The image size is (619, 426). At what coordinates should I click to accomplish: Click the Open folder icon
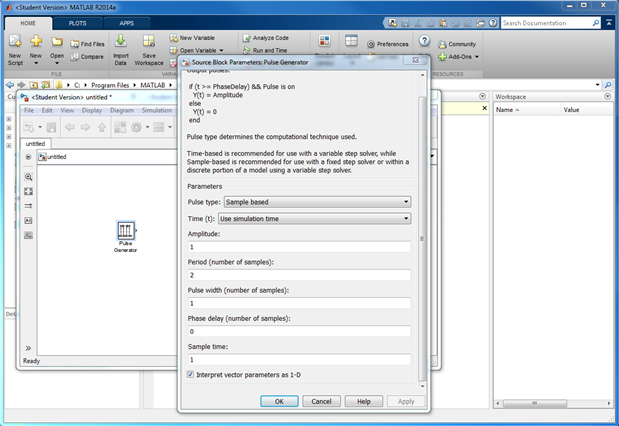57,41
